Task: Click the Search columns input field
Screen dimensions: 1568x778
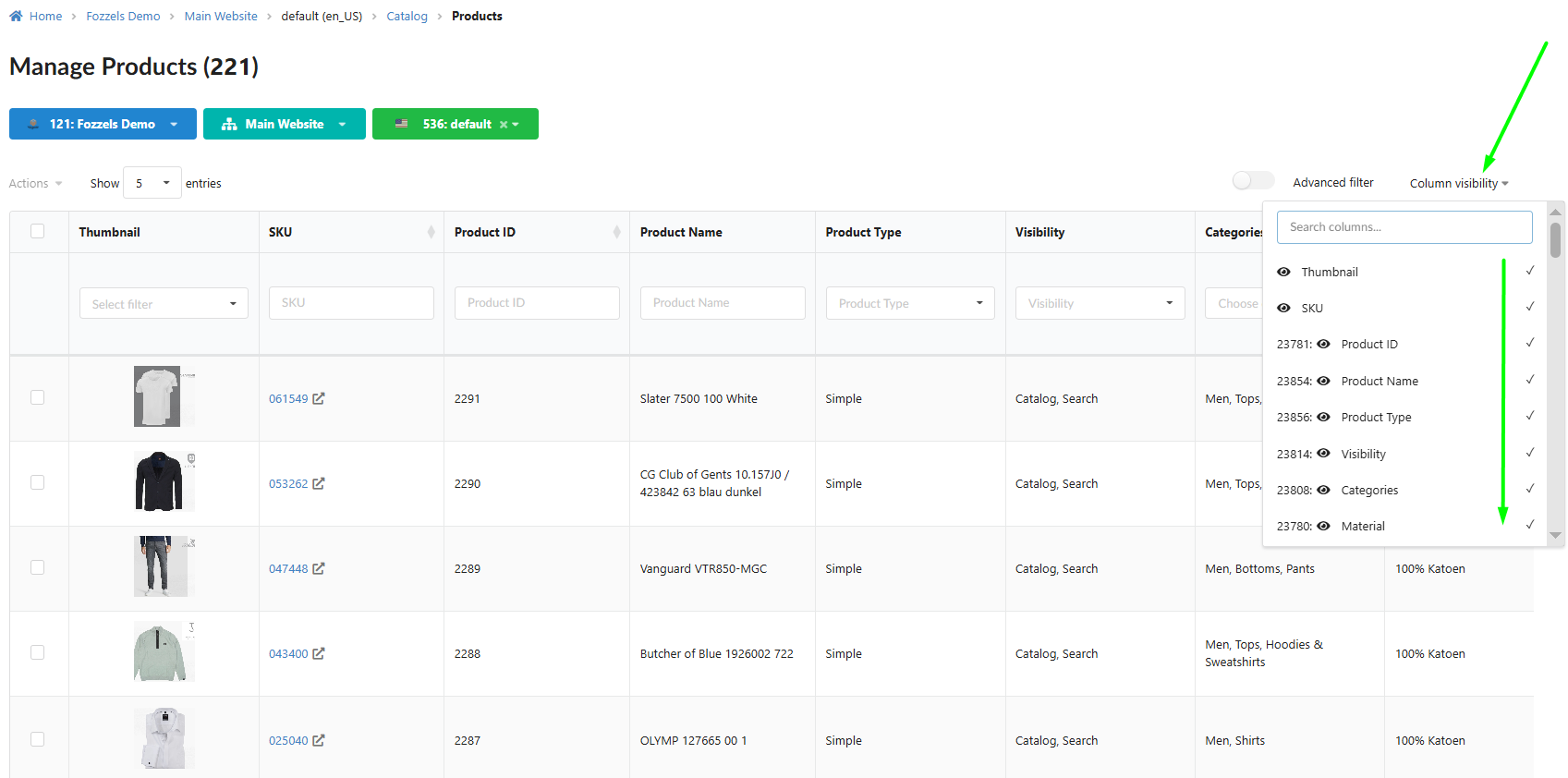Action: point(1404,227)
